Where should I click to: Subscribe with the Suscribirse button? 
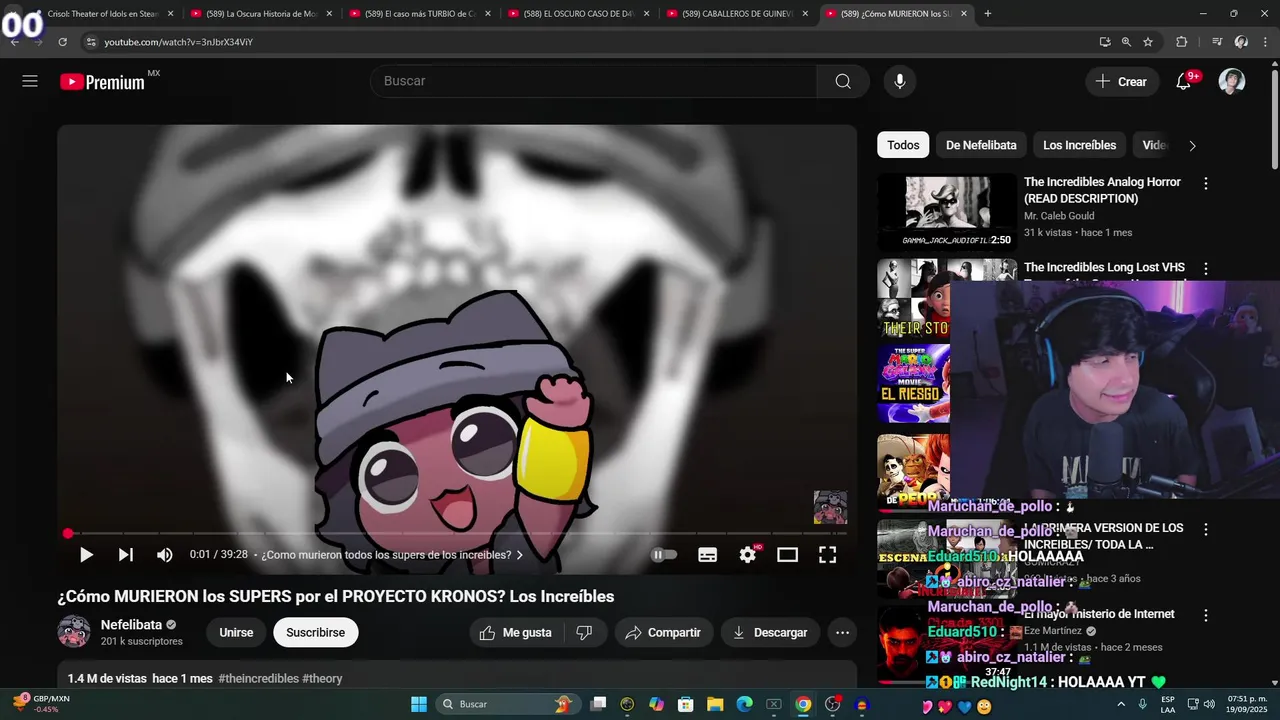(x=315, y=633)
